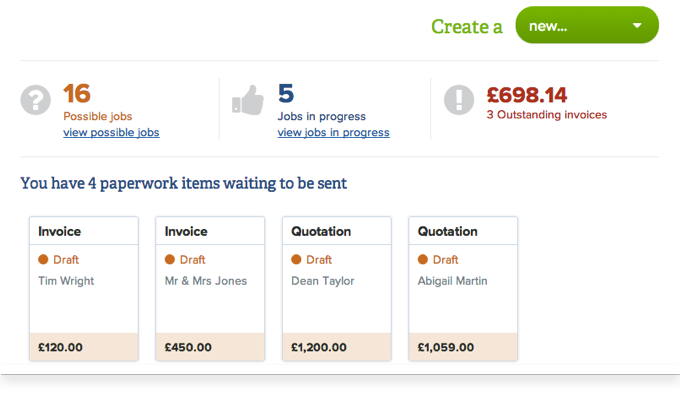Click the £1,200.00 quotation total
This screenshot has width=680, height=401.
pos(319,347)
